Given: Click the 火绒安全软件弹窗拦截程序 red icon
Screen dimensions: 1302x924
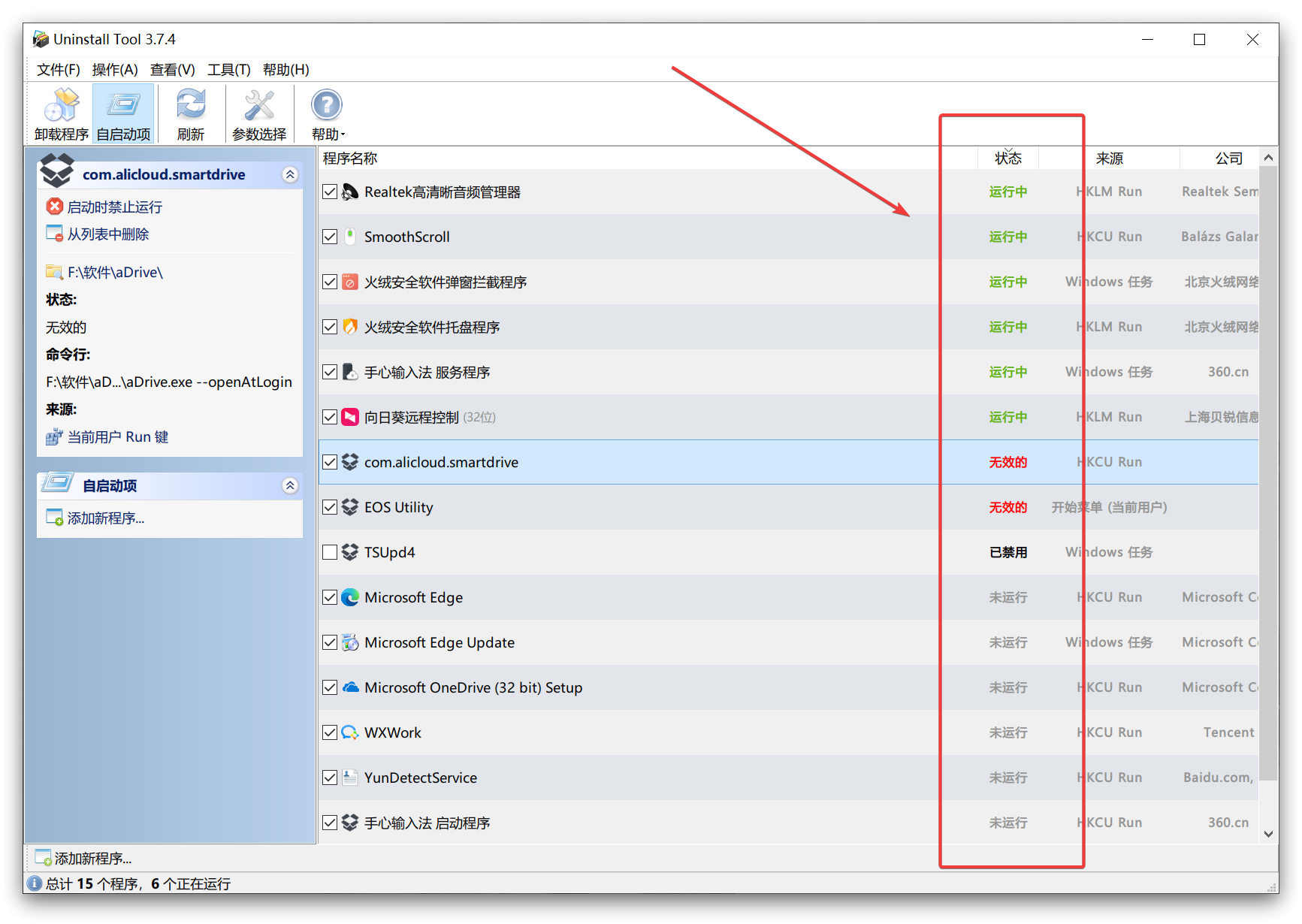Looking at the screenshot, I should coord(350,282).
